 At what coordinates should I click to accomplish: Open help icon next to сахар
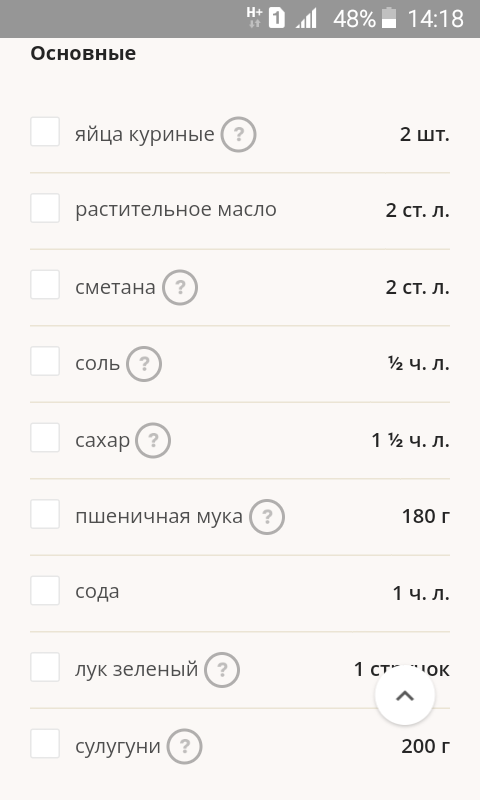[153, 440]
